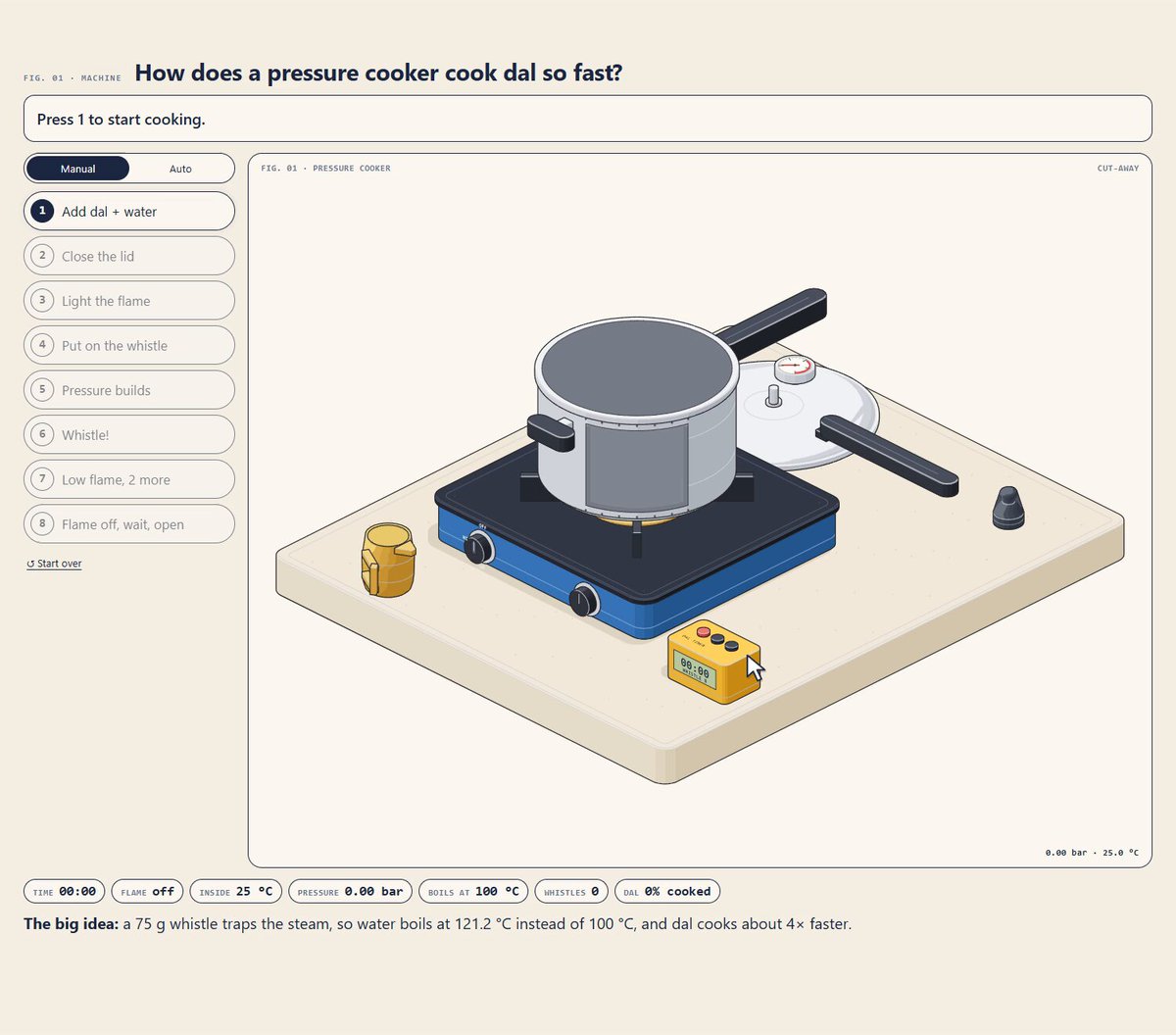Click the pressure gauge dial on the lid
Screen dimensions: 1176x1035
[x=795, y=369]
